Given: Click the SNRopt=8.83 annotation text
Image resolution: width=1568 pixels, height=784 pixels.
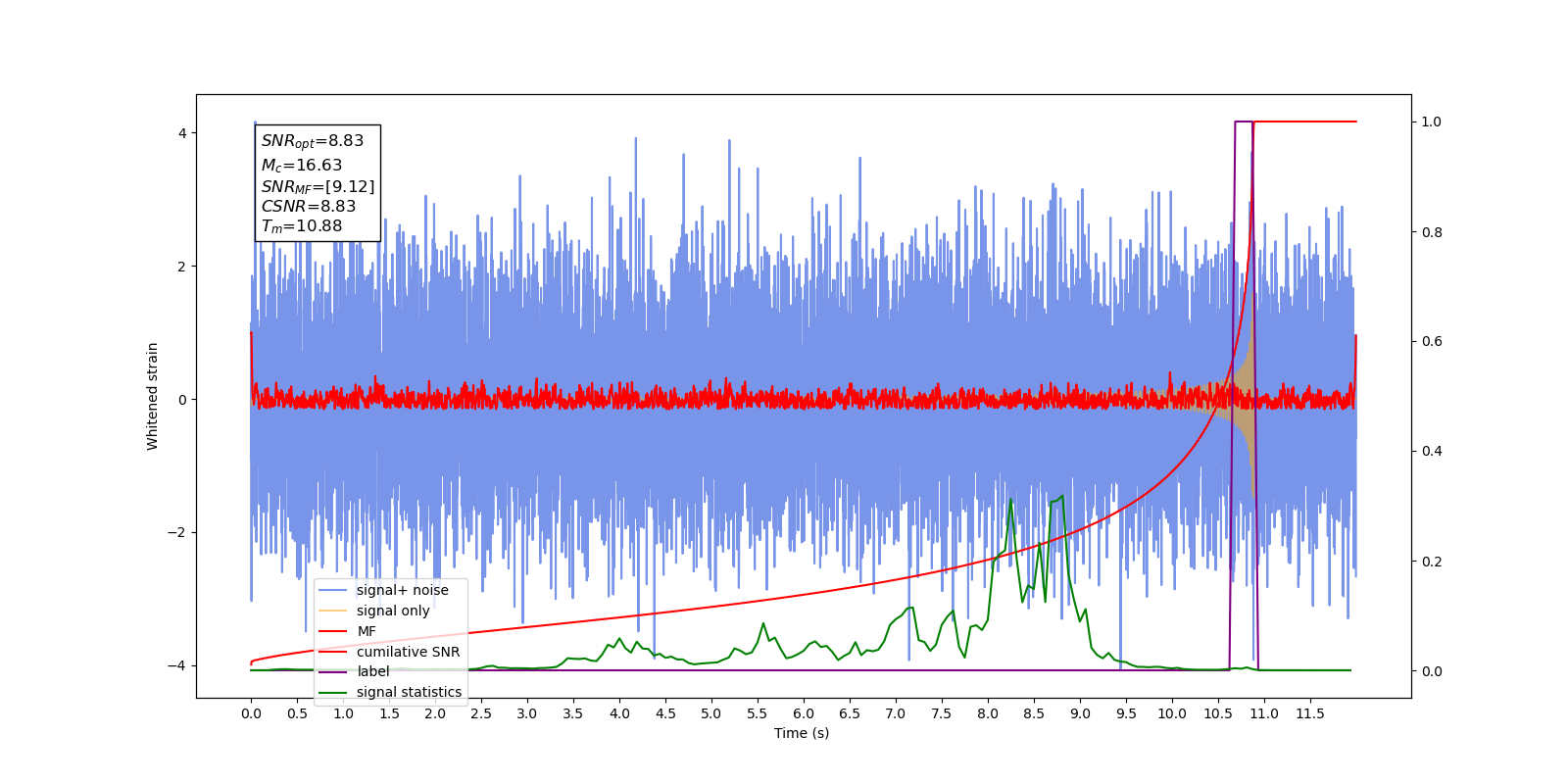Looking at the screenshot, I should click(x=313, y=141).
